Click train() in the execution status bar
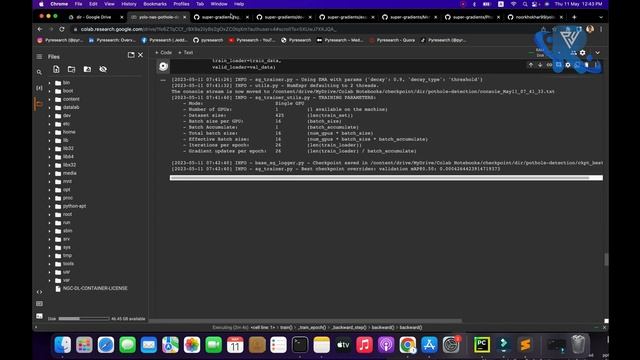Viewport: 640px width, 360px height. point(286,327)
